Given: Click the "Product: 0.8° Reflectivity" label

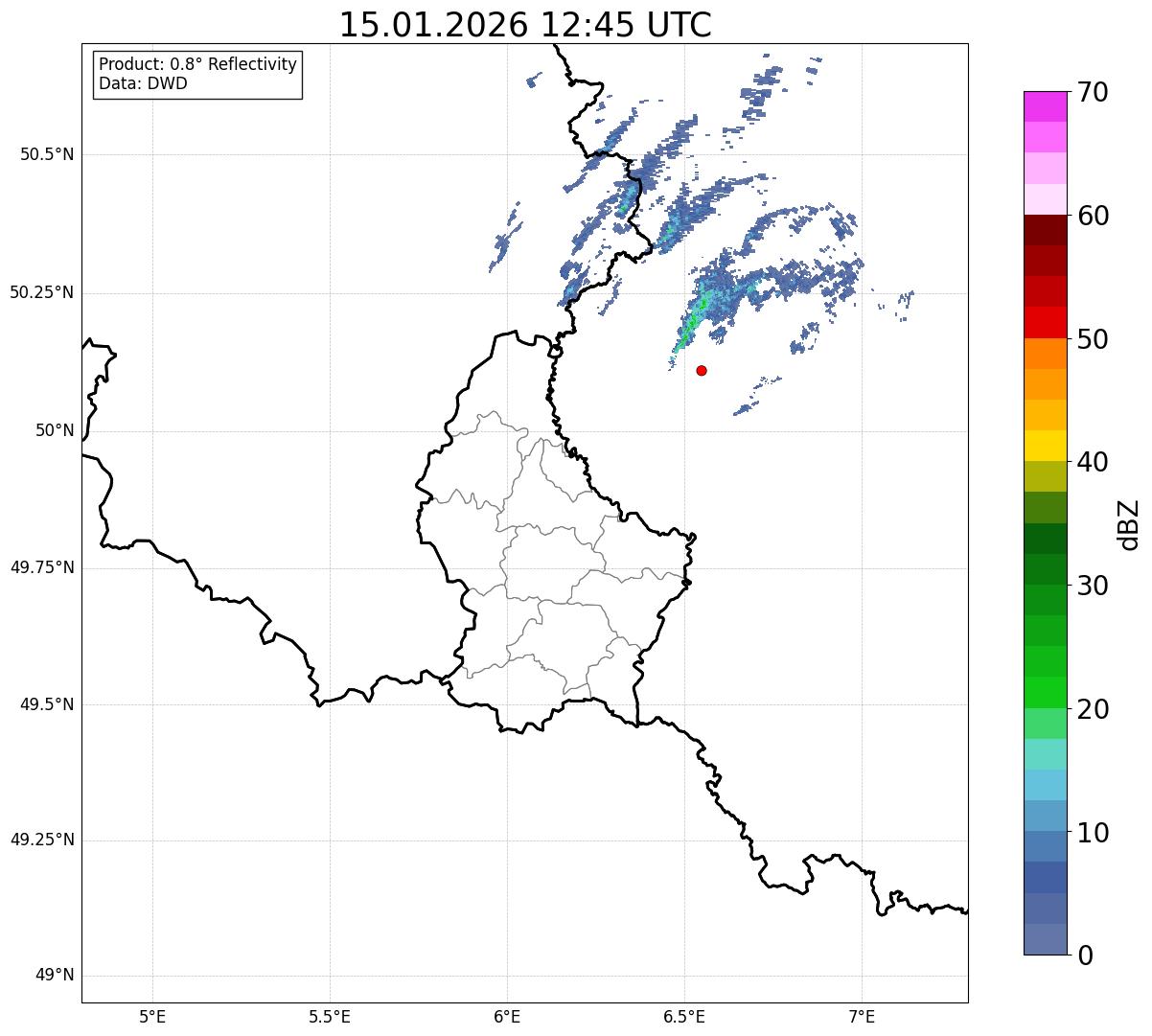Looking at the screenshot, I should tap(198, 64).
